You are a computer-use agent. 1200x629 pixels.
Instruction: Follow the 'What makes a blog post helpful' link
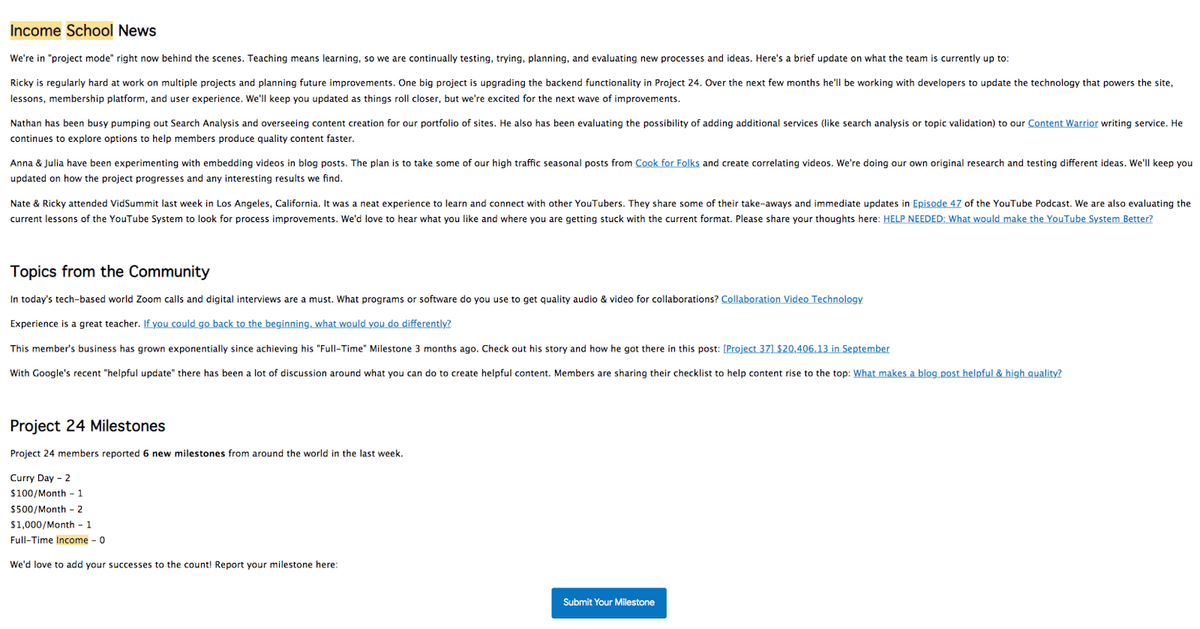pos(957,373)
